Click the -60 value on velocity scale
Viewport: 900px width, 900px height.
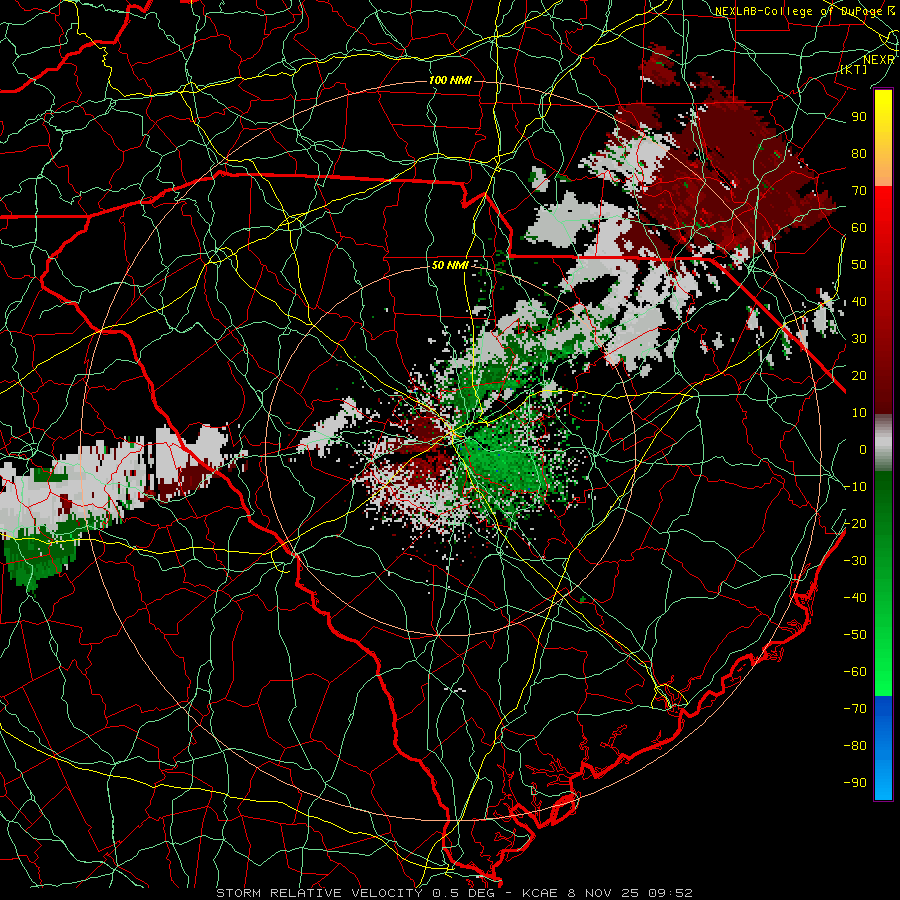point(855,672)
